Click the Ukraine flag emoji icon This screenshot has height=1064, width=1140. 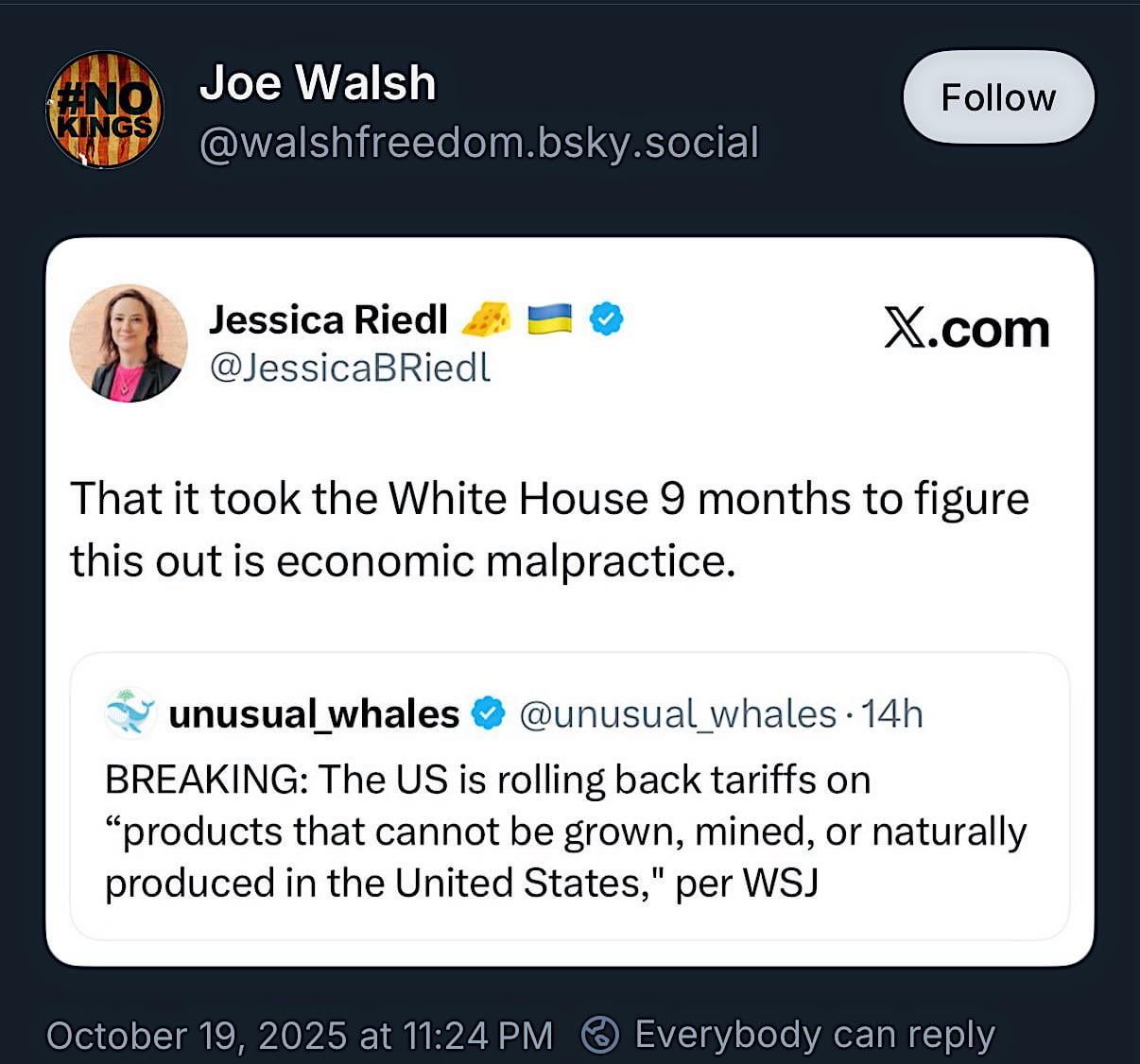pyautogui.click(x=549, y=319)
